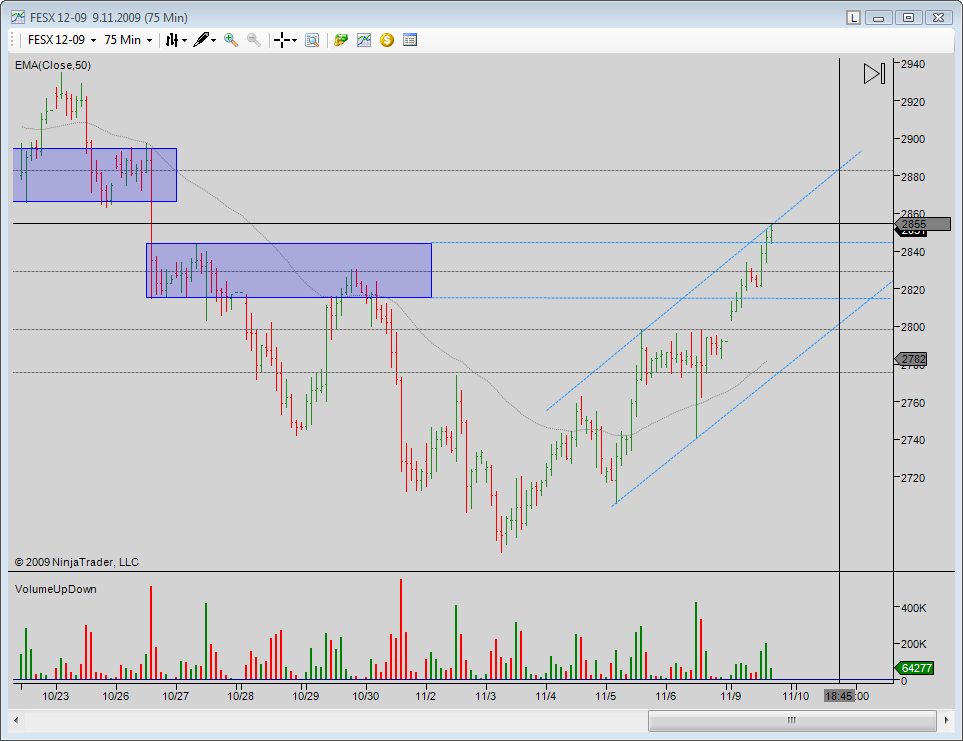Select the large blue rectangle zone near 2830
Screen dimensions: 963x741
pos(289,270)
